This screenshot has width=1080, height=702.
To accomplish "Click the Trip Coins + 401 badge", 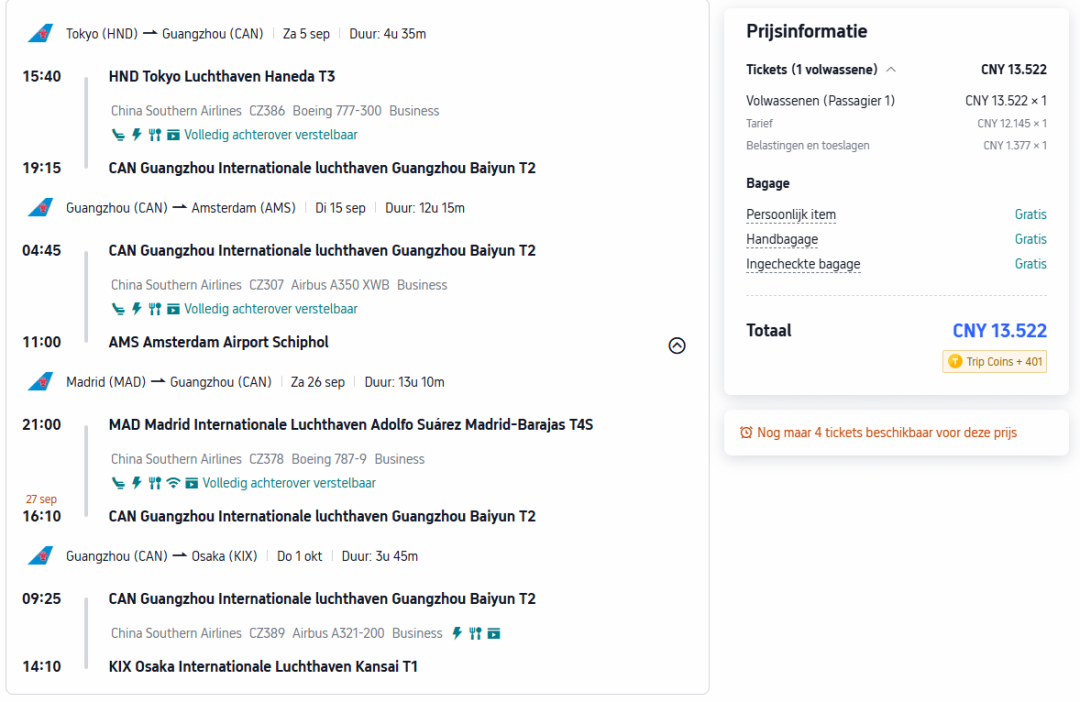I will coord(995,362).
